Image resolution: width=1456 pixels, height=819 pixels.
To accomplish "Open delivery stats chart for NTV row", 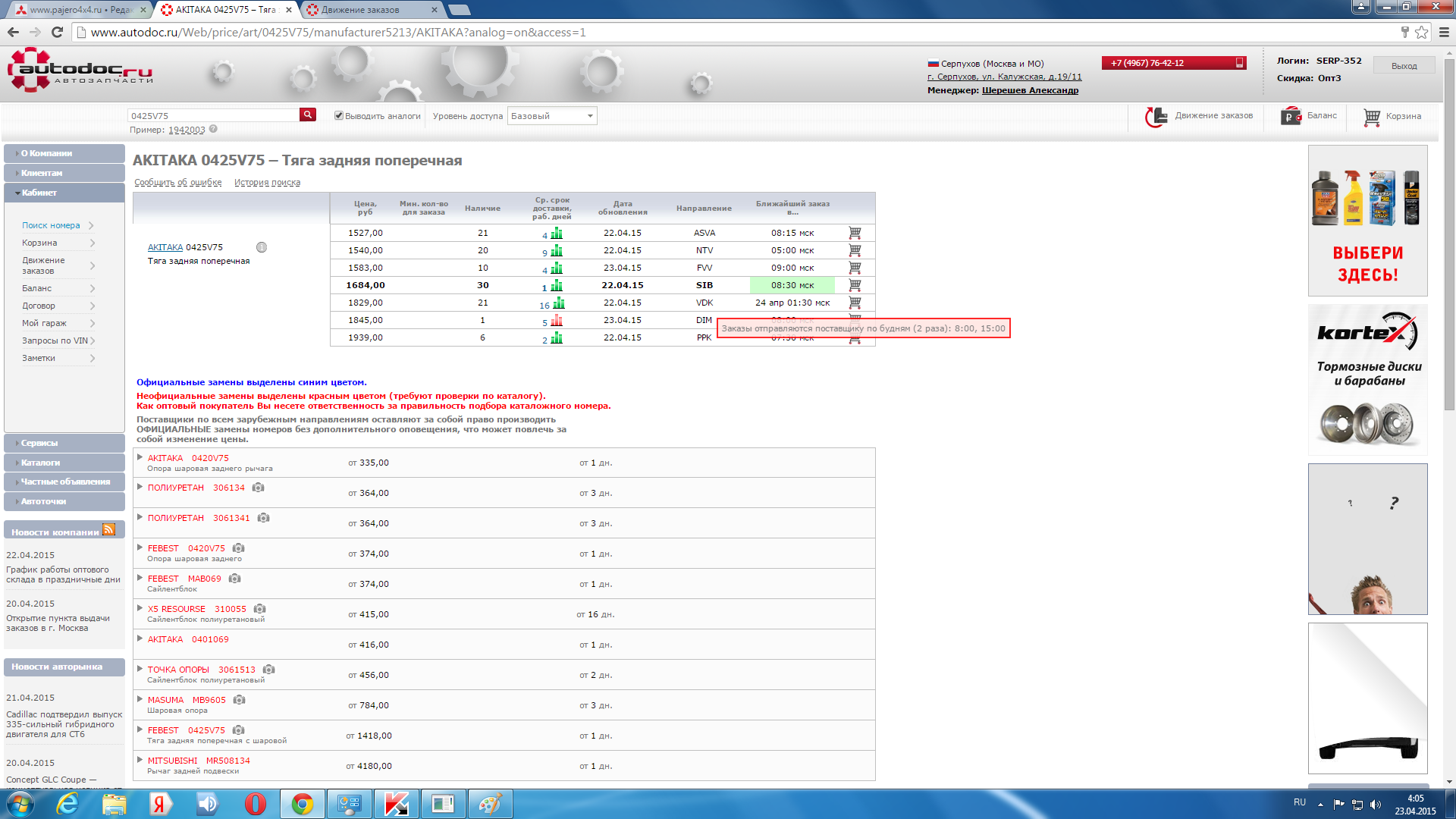I will pyautogui.click(x=557, y=251).
